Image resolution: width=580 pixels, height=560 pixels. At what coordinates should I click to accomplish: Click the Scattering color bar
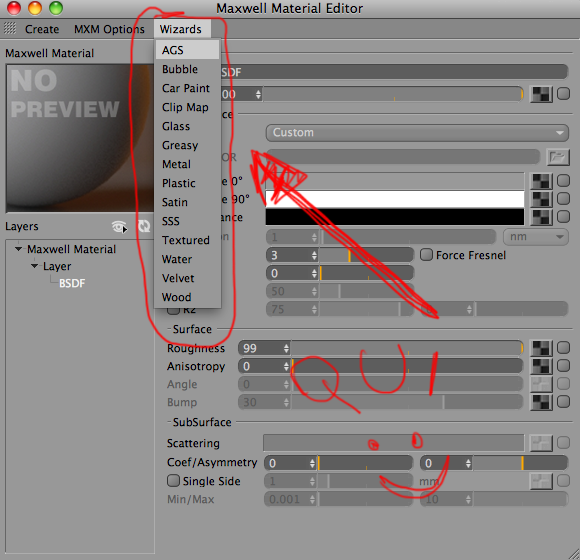(x=394, y=443)
